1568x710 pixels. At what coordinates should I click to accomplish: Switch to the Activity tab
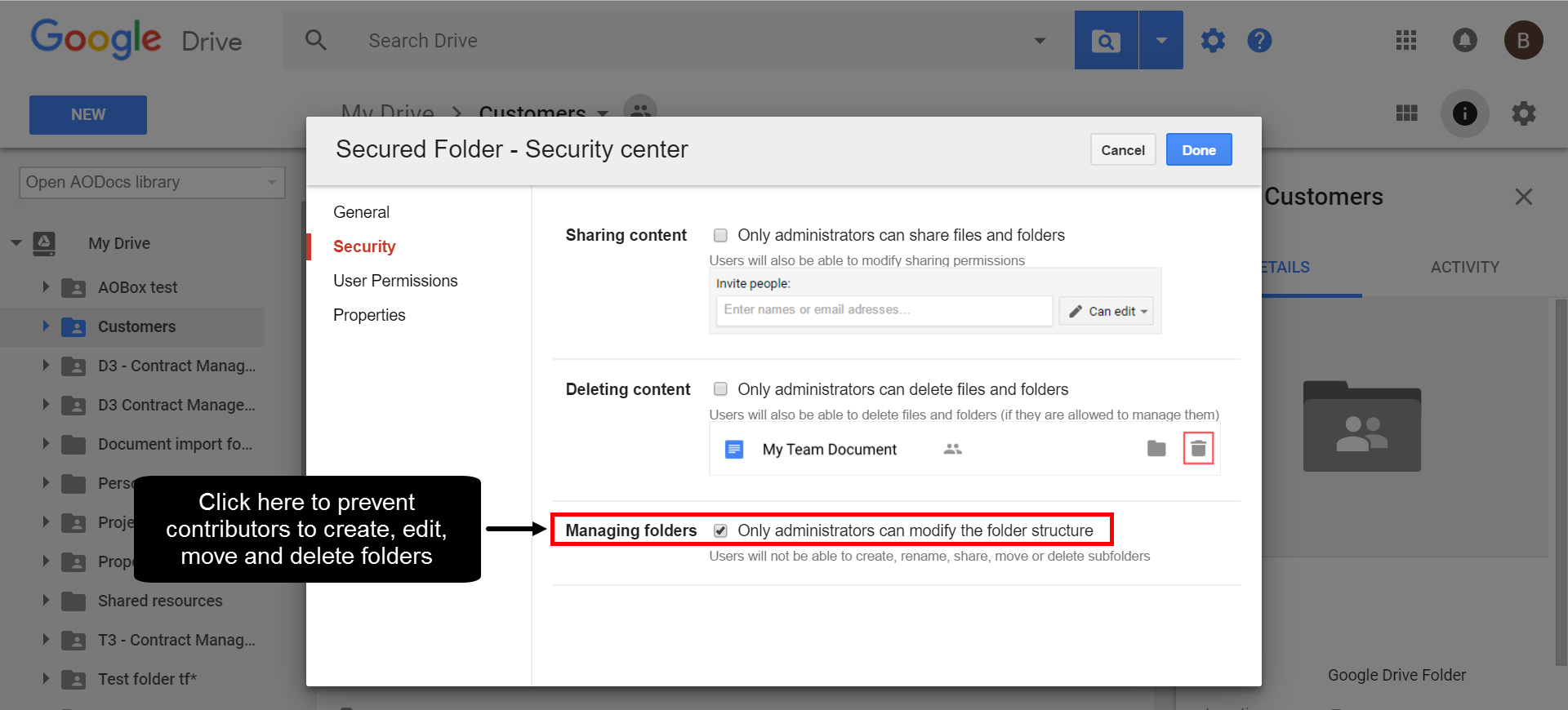(1464, 267)
